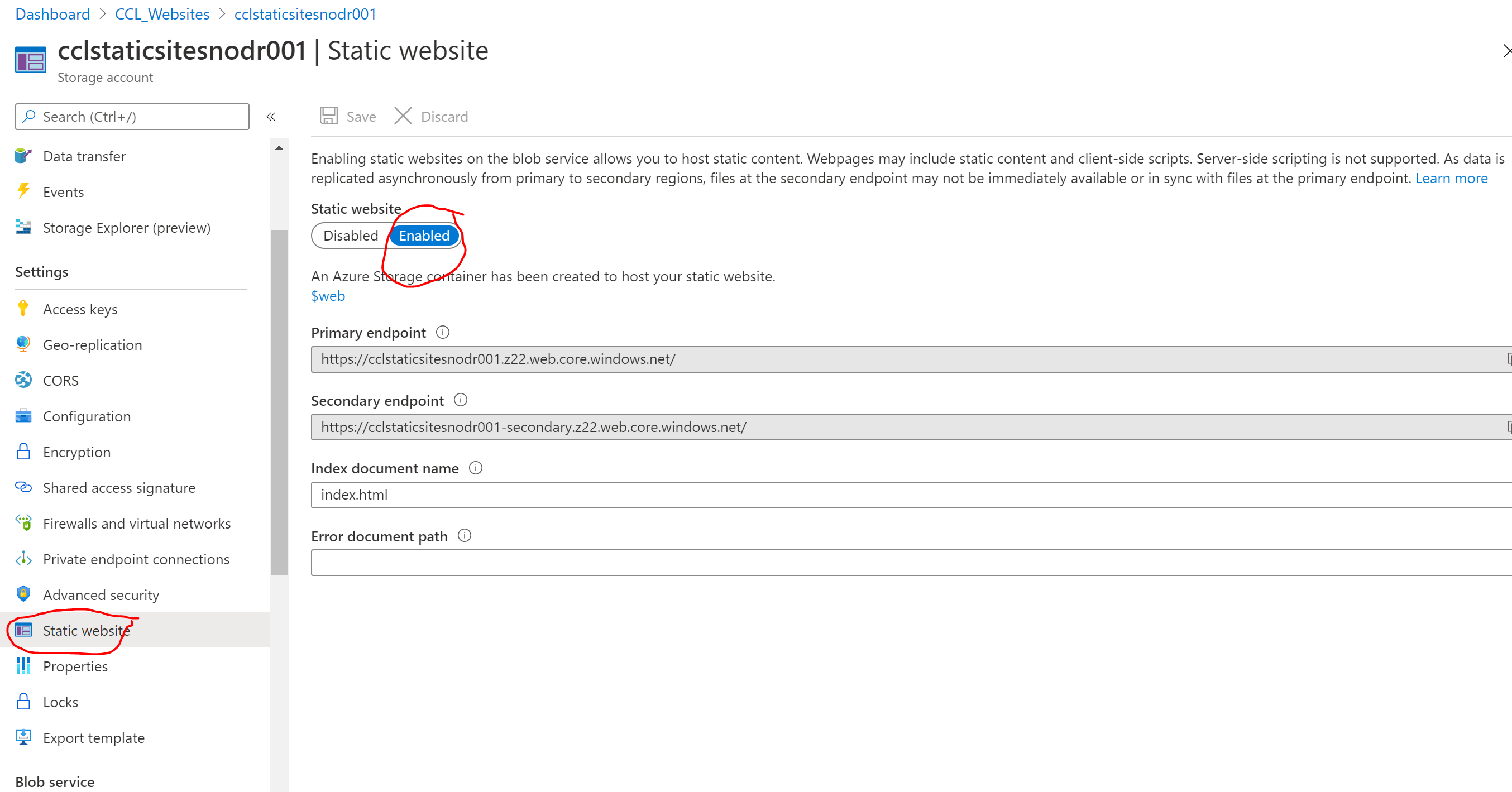Open Firewalls and virtual networks
1512x792 pixels.
coord(137,524)
